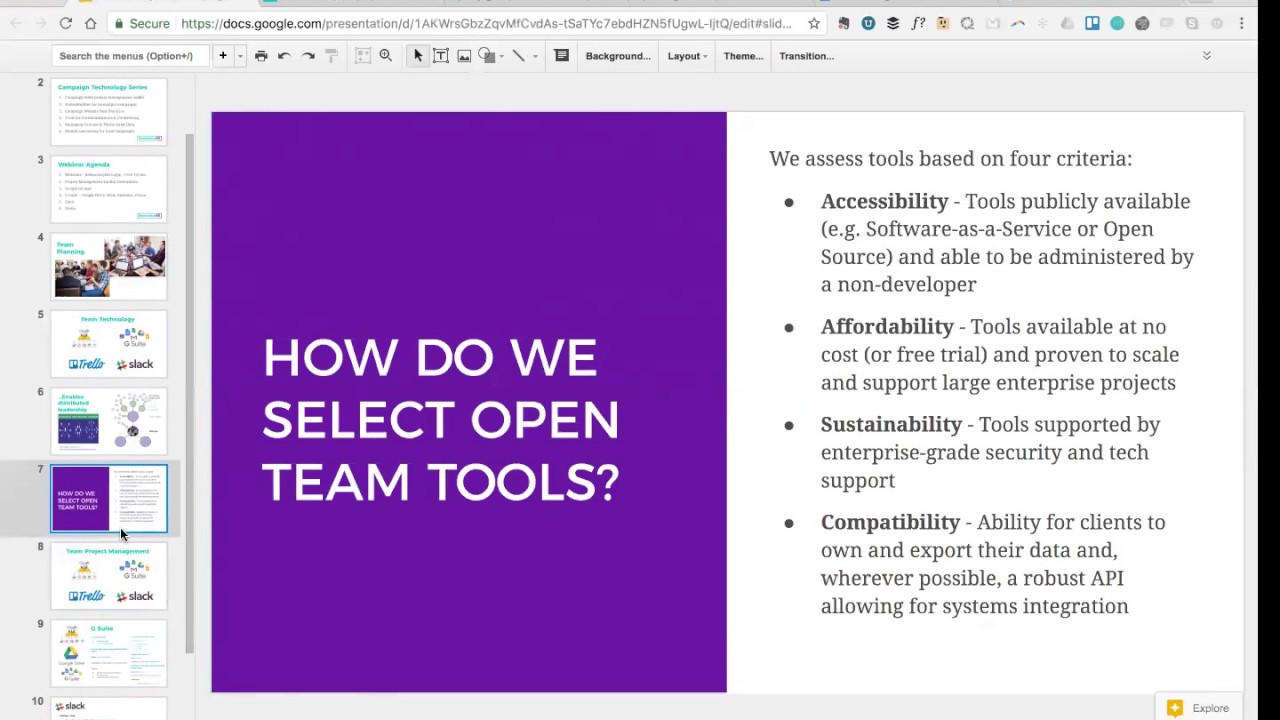This screenshot has height=720, width=1280.
Task: Select slide 6 distributed leadership thumbnail
Action: (x=109, y=421)
